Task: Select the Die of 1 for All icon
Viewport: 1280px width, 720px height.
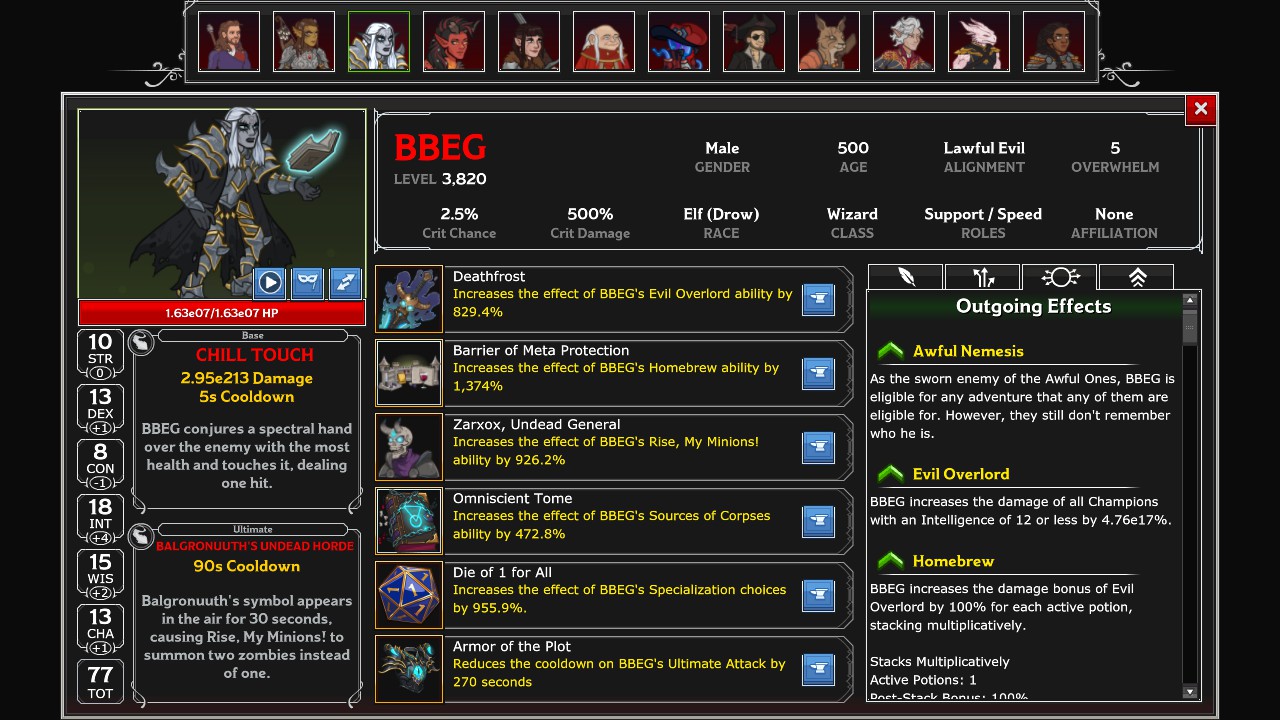Action: coord(409,594)
